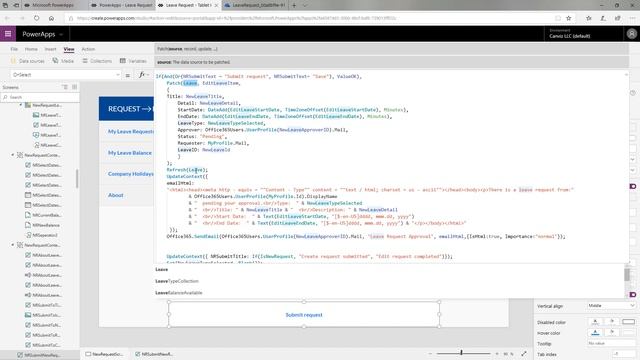Click the Variables toolbar icon
640x360 pixels.
click(x=123, y=61)
